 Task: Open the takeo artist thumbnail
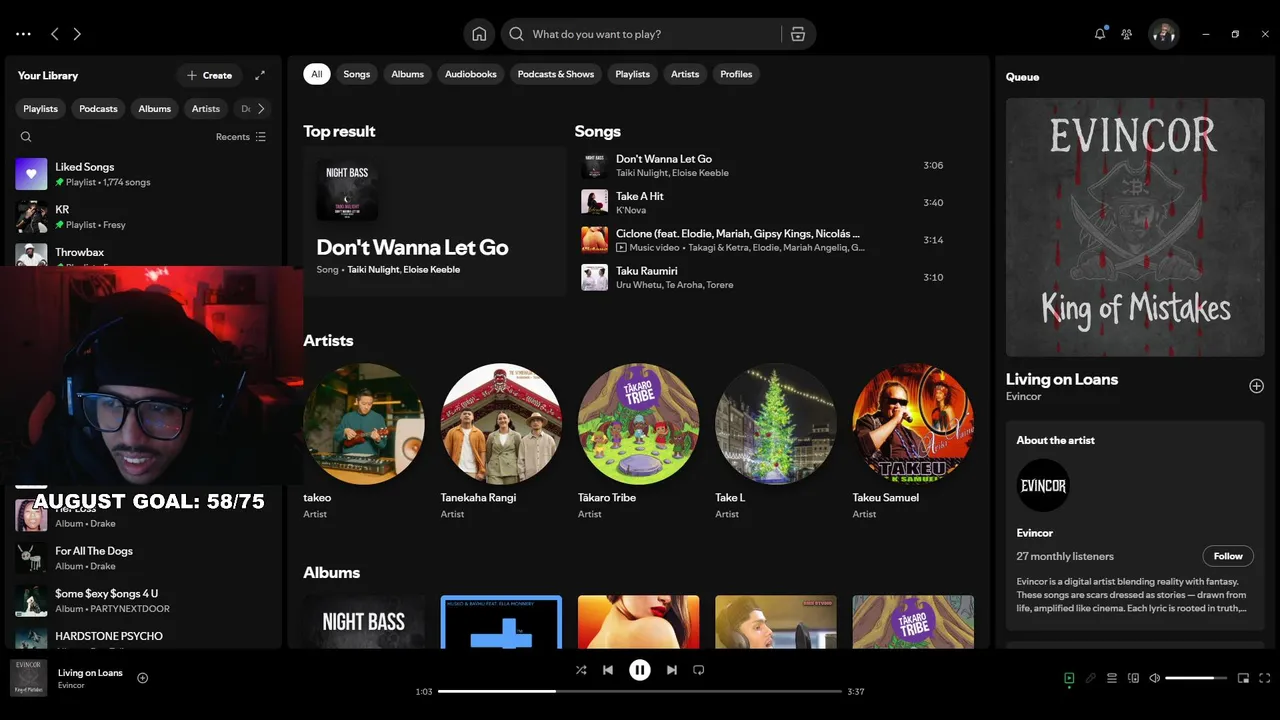tap(364, 424)
